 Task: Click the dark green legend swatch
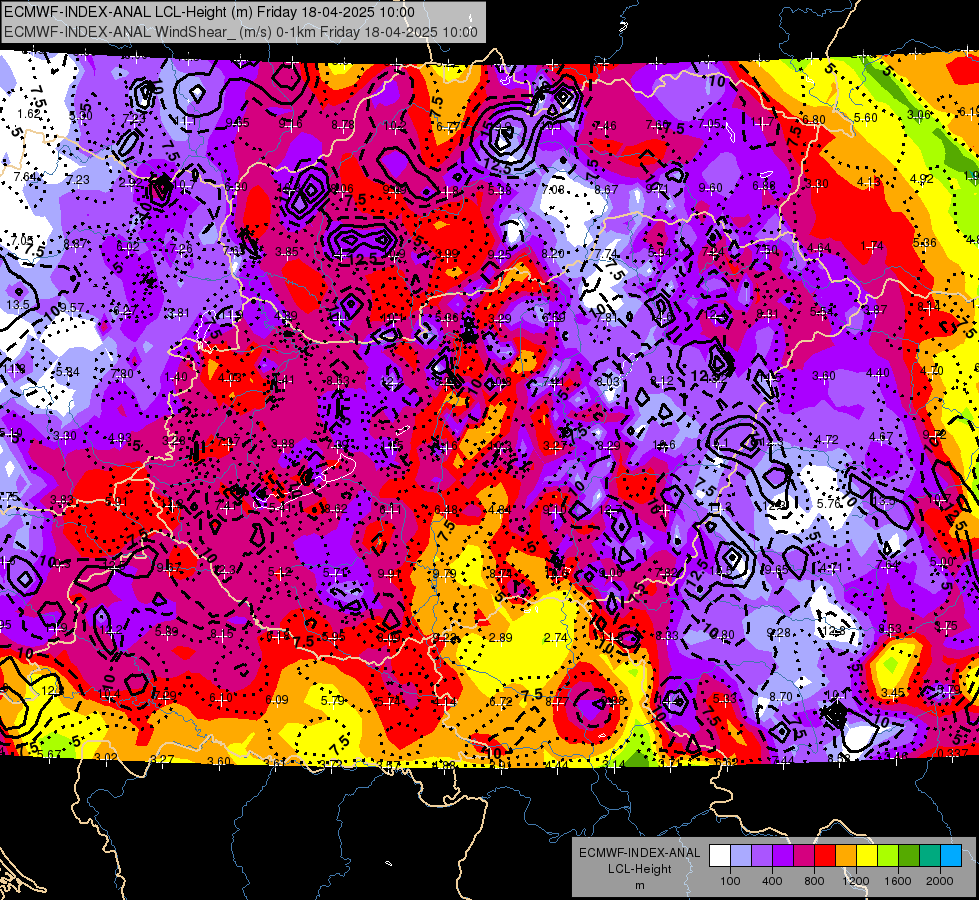tap(908, 856)
